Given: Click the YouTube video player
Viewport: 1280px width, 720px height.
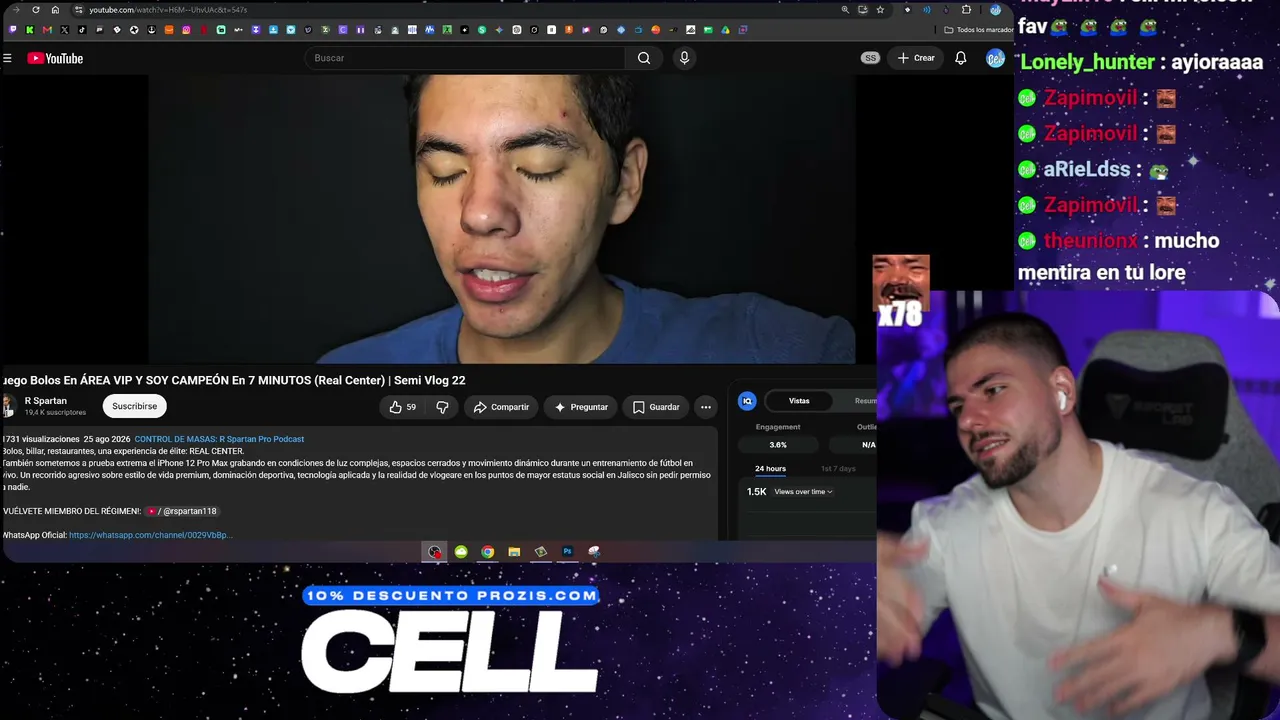Looking at the screenshot, I should click(502, 218).
